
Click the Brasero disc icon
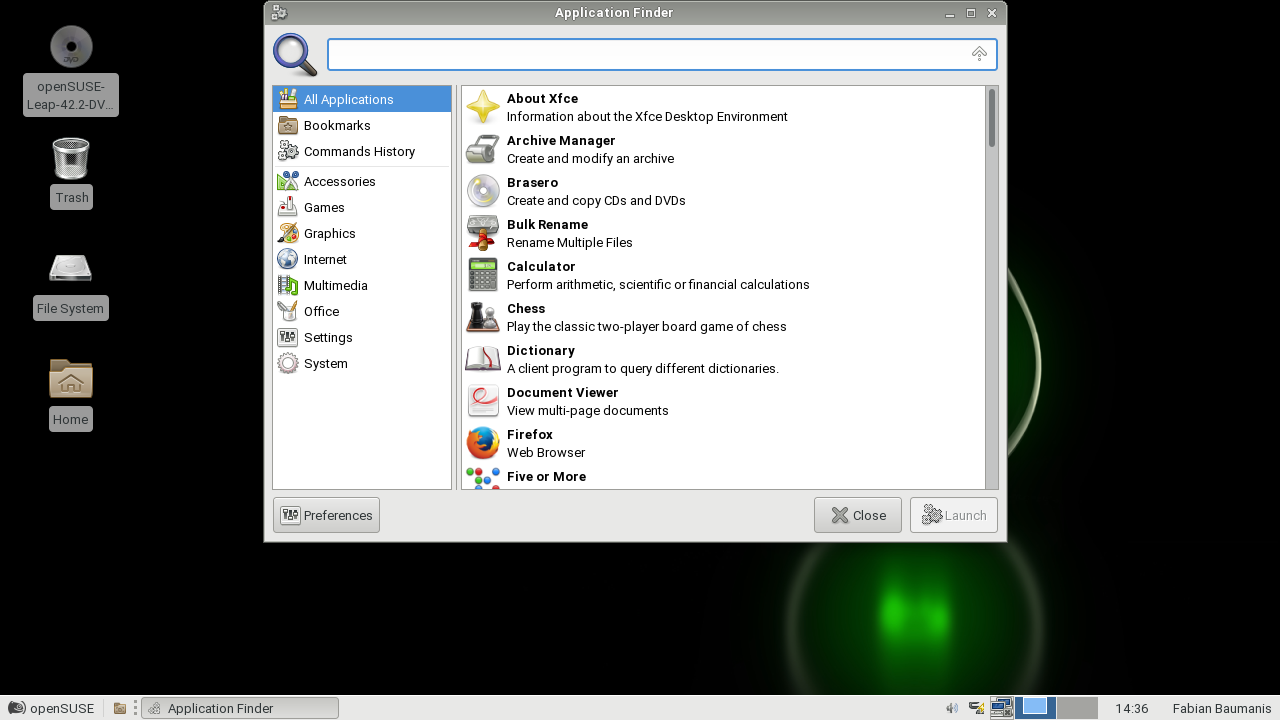(x=483, y=191)
